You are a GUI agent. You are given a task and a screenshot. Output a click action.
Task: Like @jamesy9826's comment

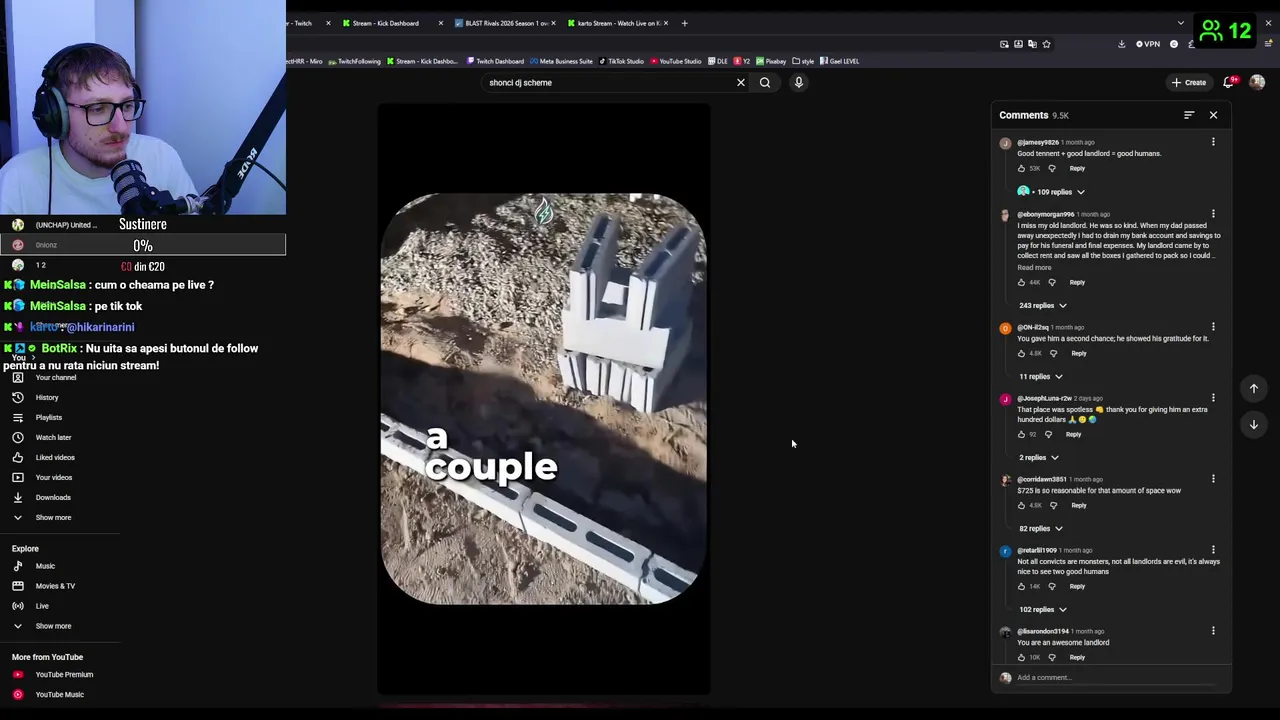click(1021, 168)
